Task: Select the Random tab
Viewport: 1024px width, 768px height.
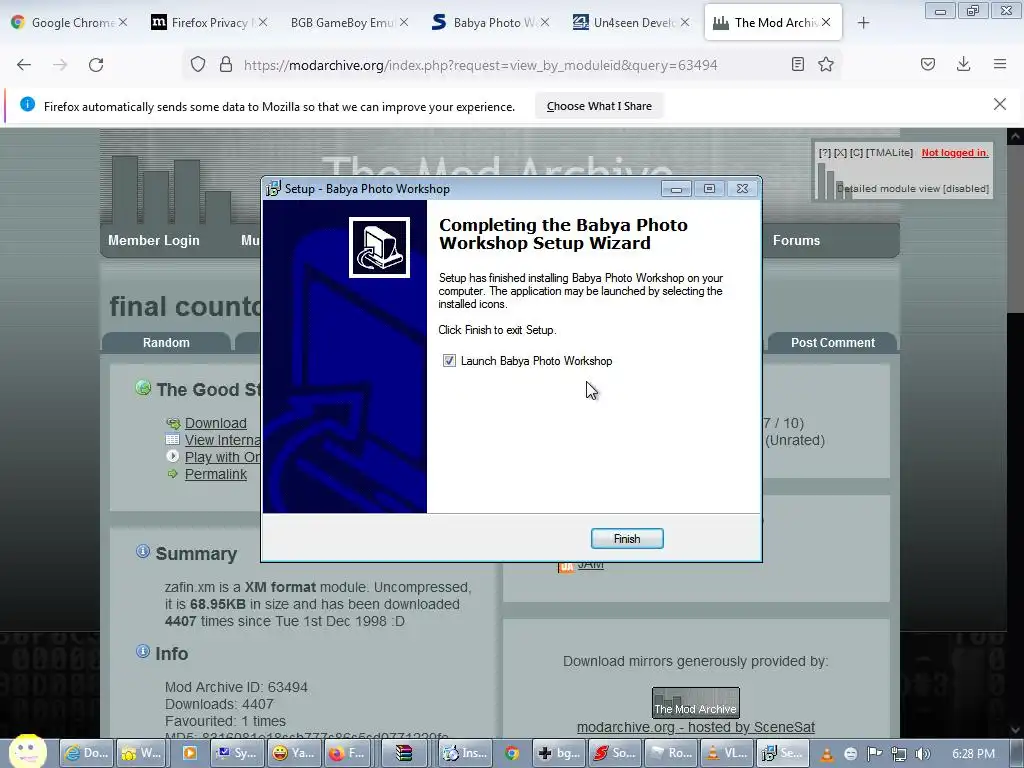Action: (x=166, y=343)
